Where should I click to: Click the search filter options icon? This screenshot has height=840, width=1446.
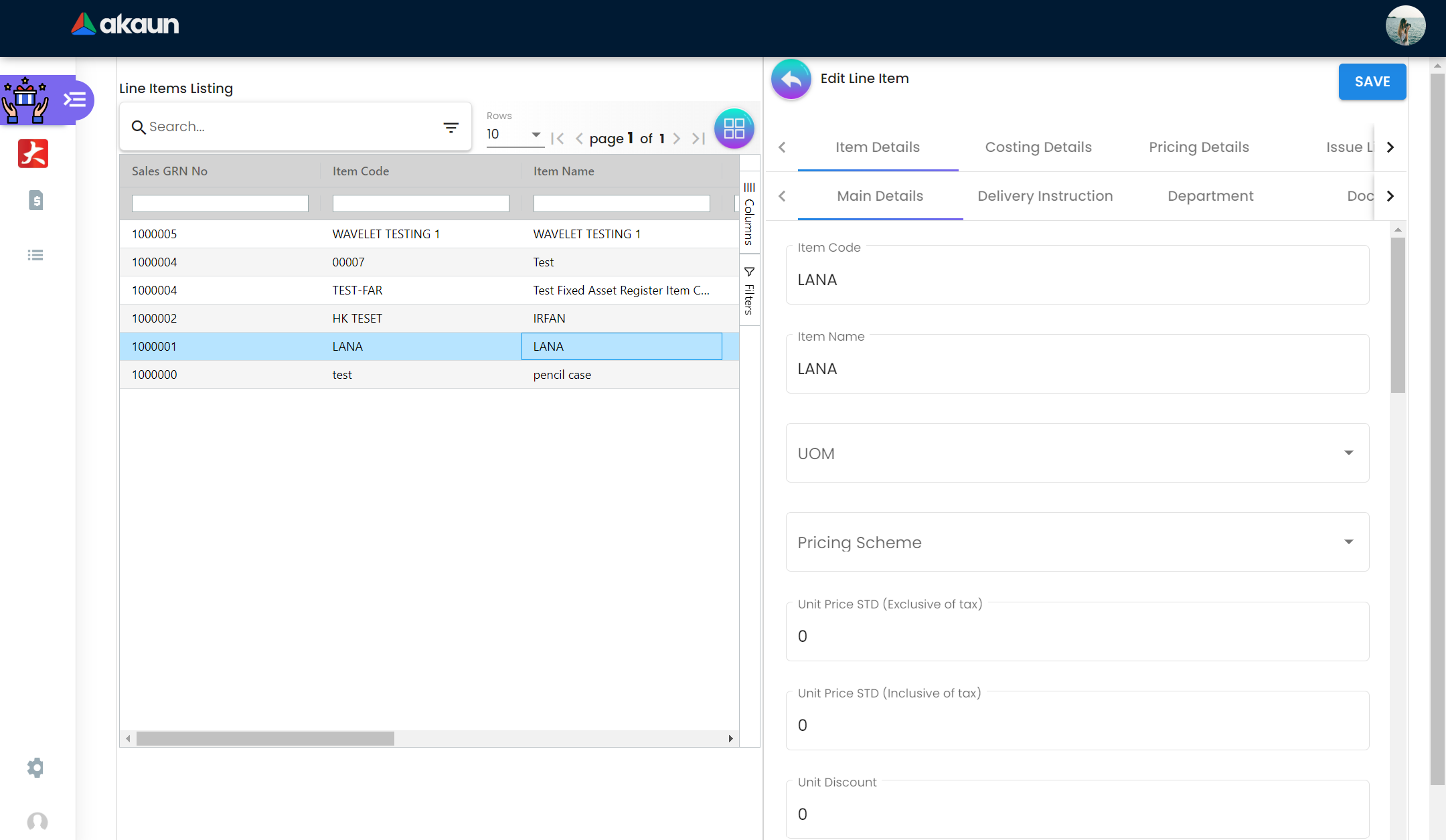(x=451, y=127)
